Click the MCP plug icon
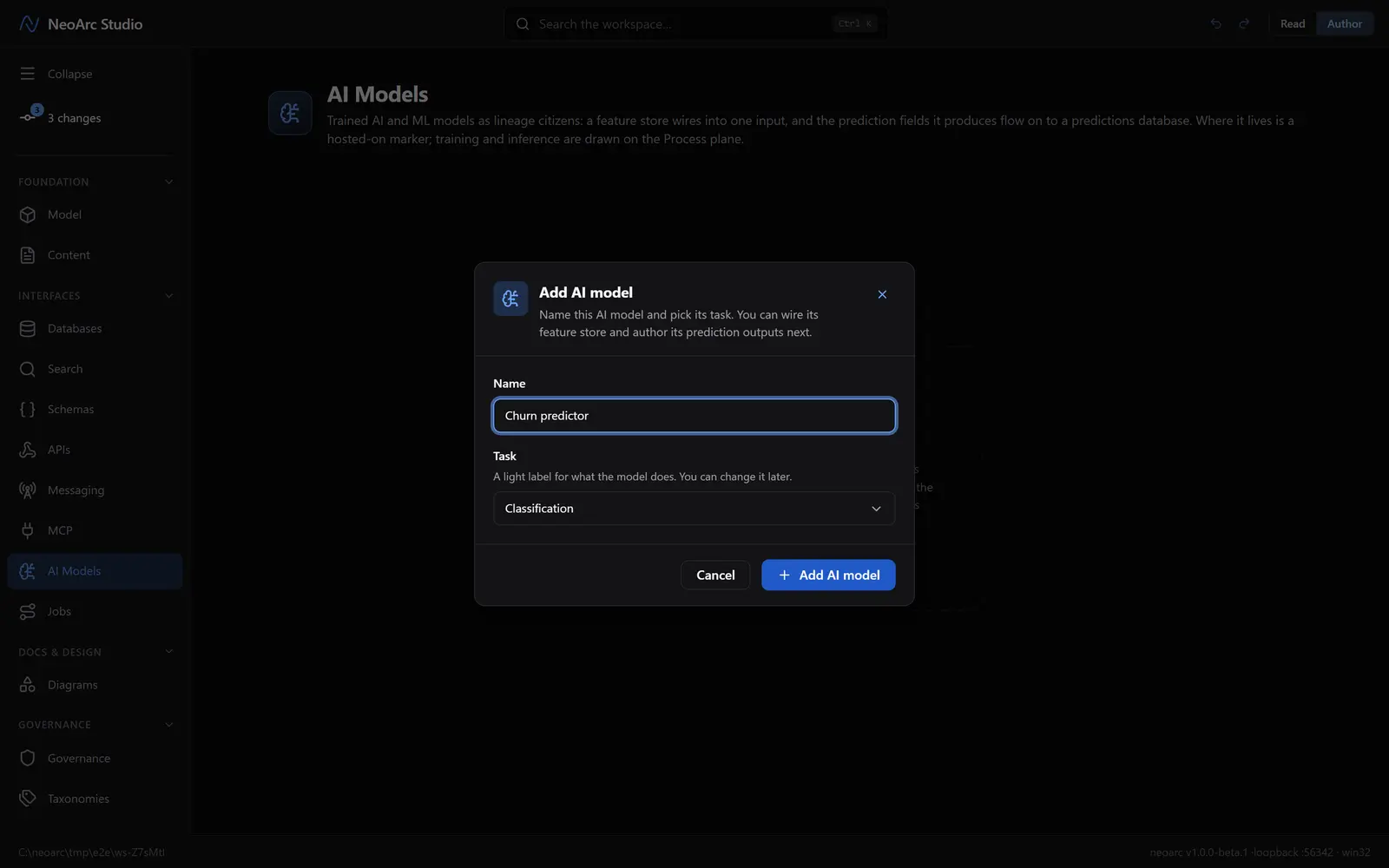Viewport: 1389px width, 868px height. (28, 530)
